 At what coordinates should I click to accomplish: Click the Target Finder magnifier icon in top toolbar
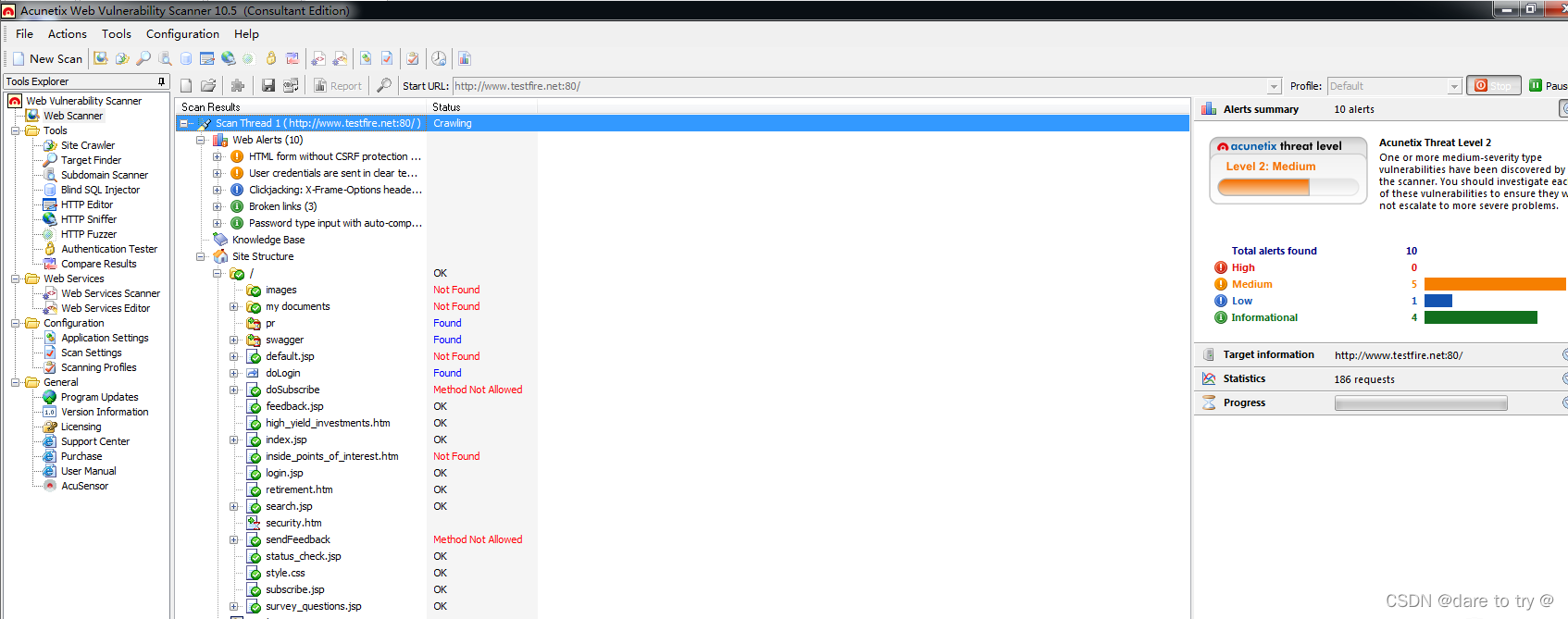[143, 58]
